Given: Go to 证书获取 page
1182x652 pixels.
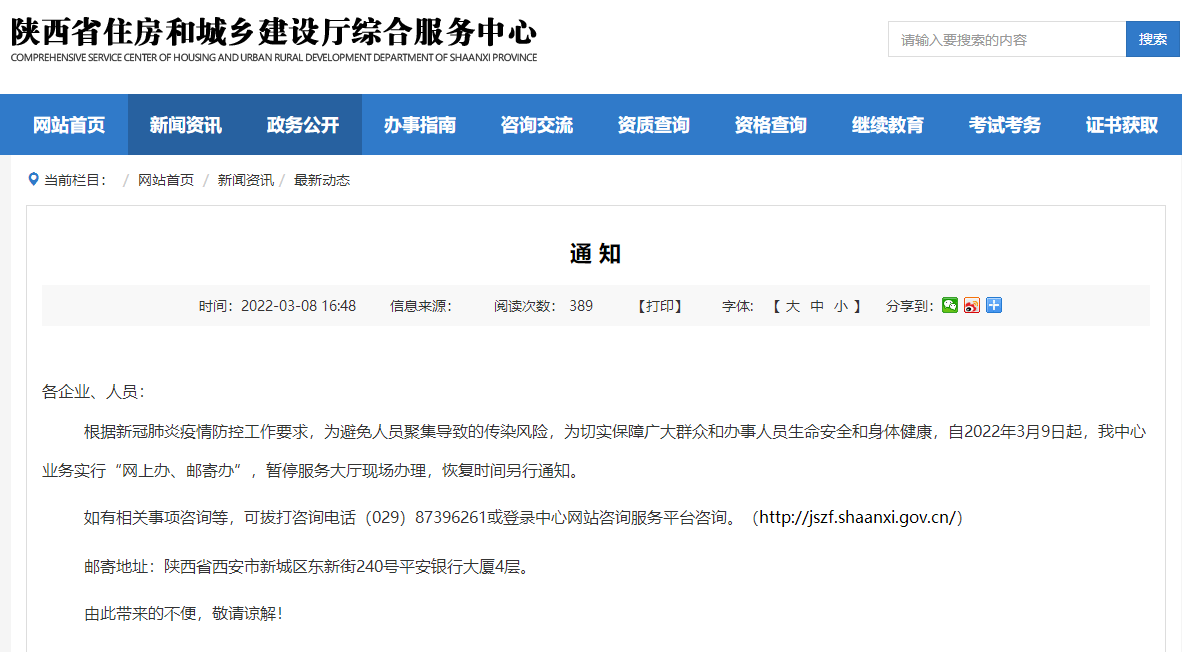Looking at the screenshot, I should tap(1122, 125).
